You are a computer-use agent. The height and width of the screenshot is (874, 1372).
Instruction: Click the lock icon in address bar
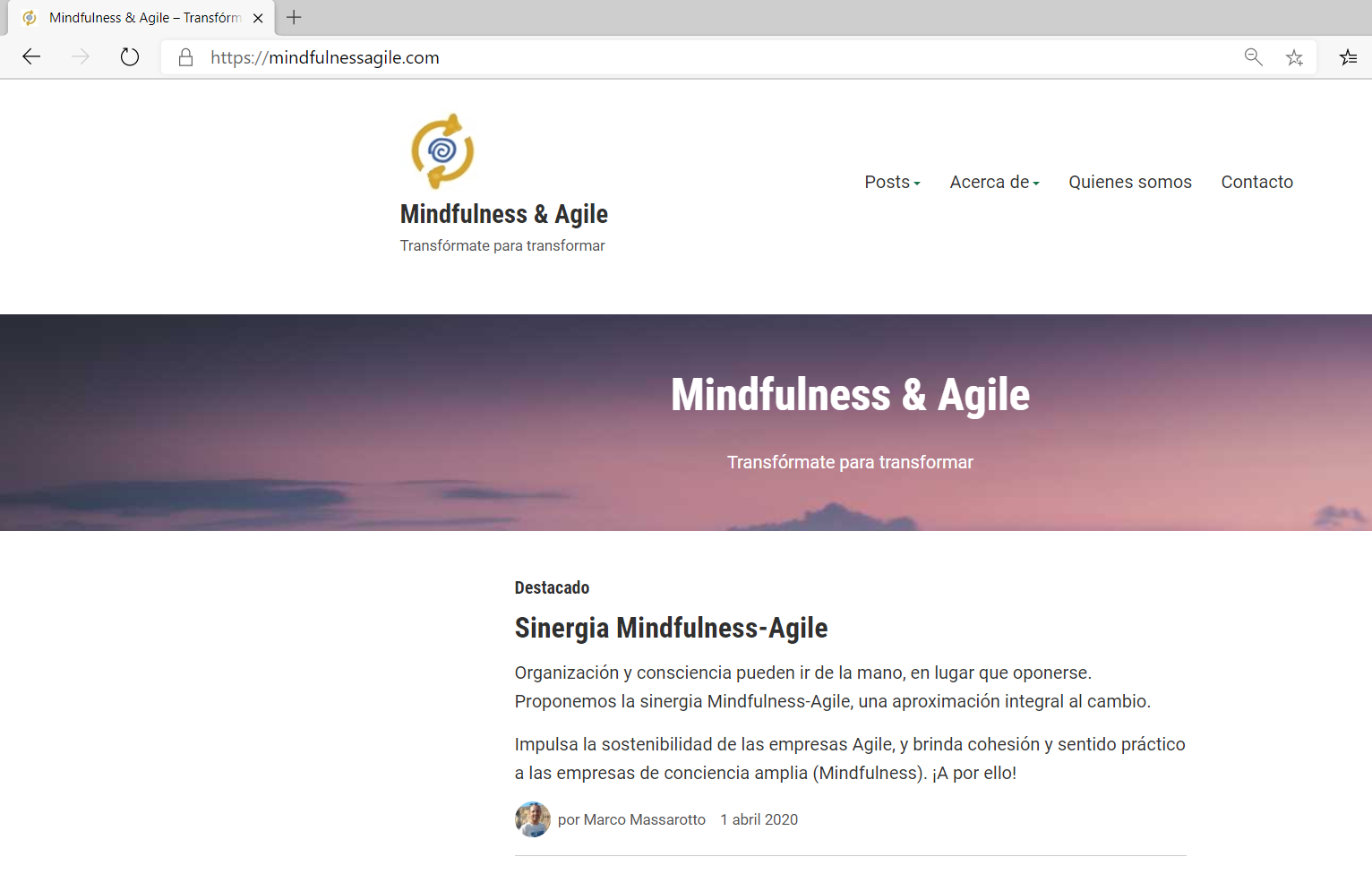pos(185,57)
